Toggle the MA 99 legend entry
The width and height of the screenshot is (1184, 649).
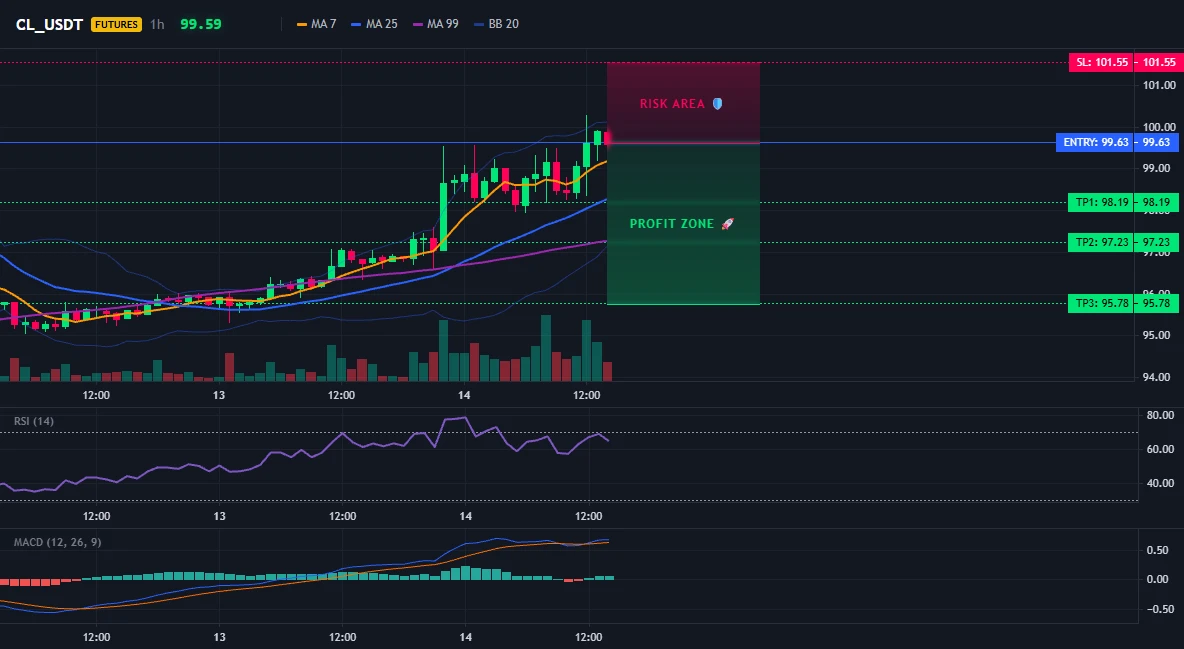(436, 24)
